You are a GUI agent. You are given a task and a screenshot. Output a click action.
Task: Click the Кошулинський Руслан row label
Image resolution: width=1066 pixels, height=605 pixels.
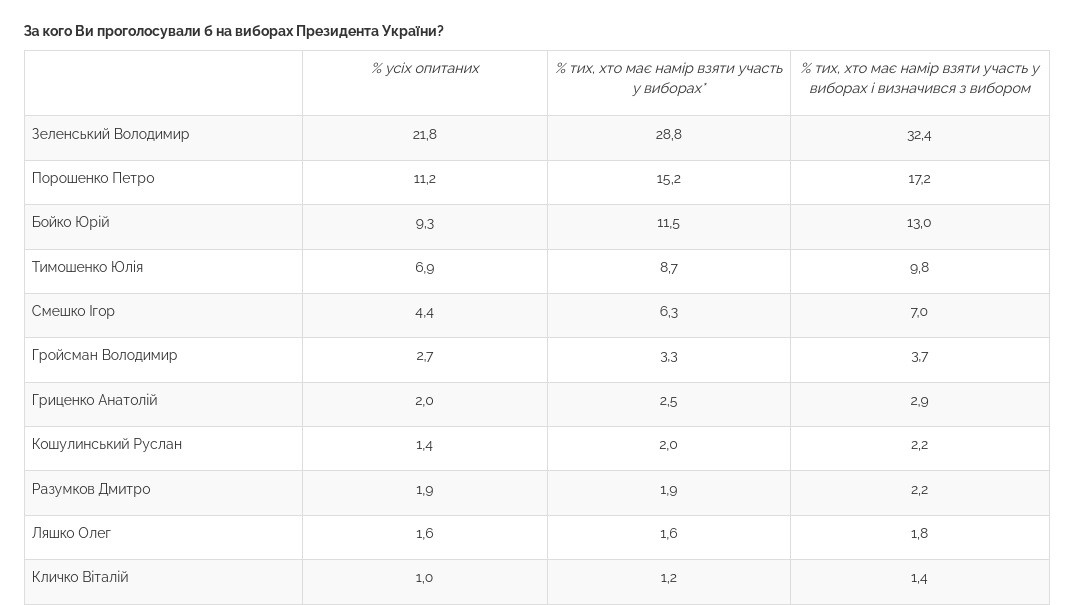pos(107,445)
